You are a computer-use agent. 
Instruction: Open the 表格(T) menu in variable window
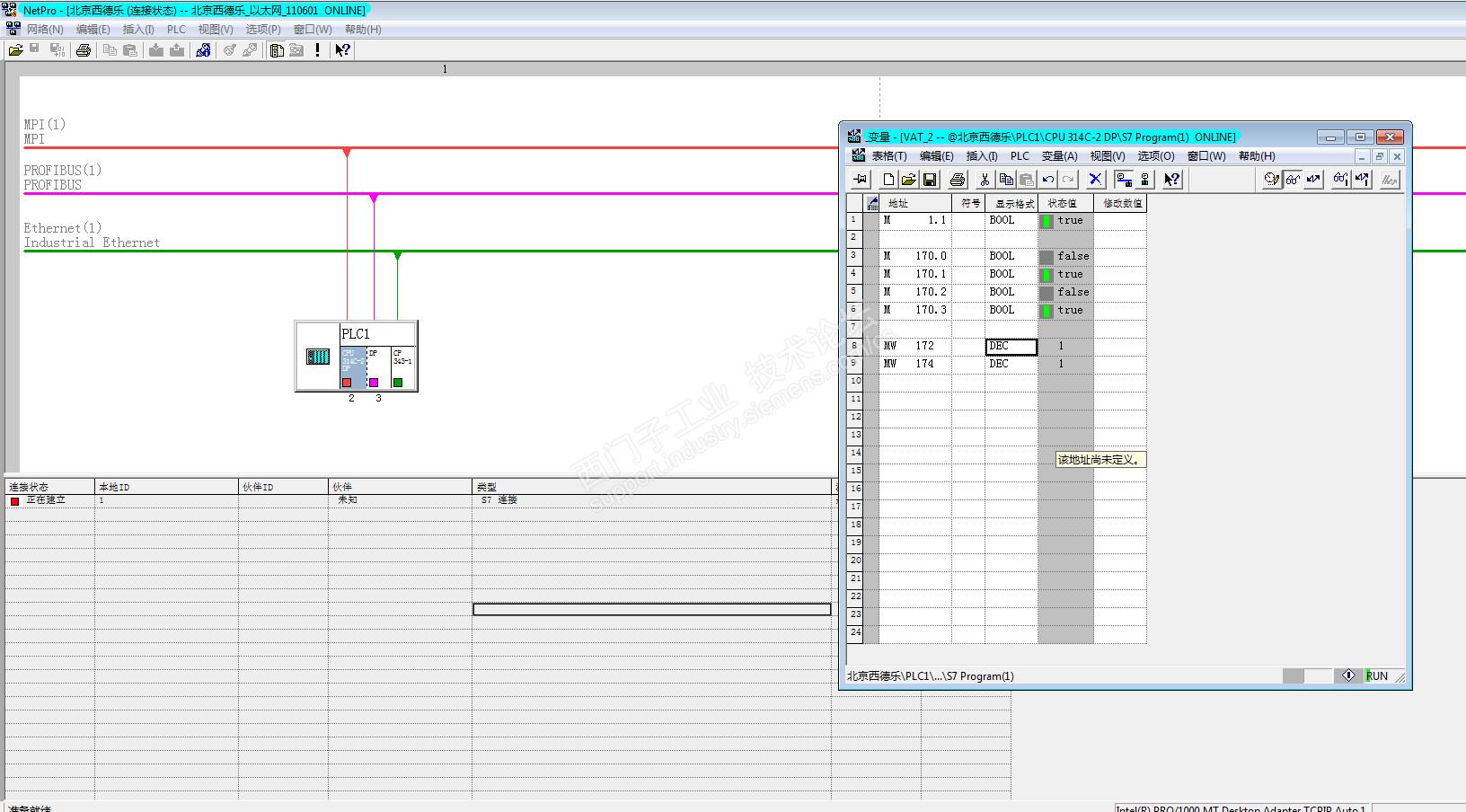(889, 156)
